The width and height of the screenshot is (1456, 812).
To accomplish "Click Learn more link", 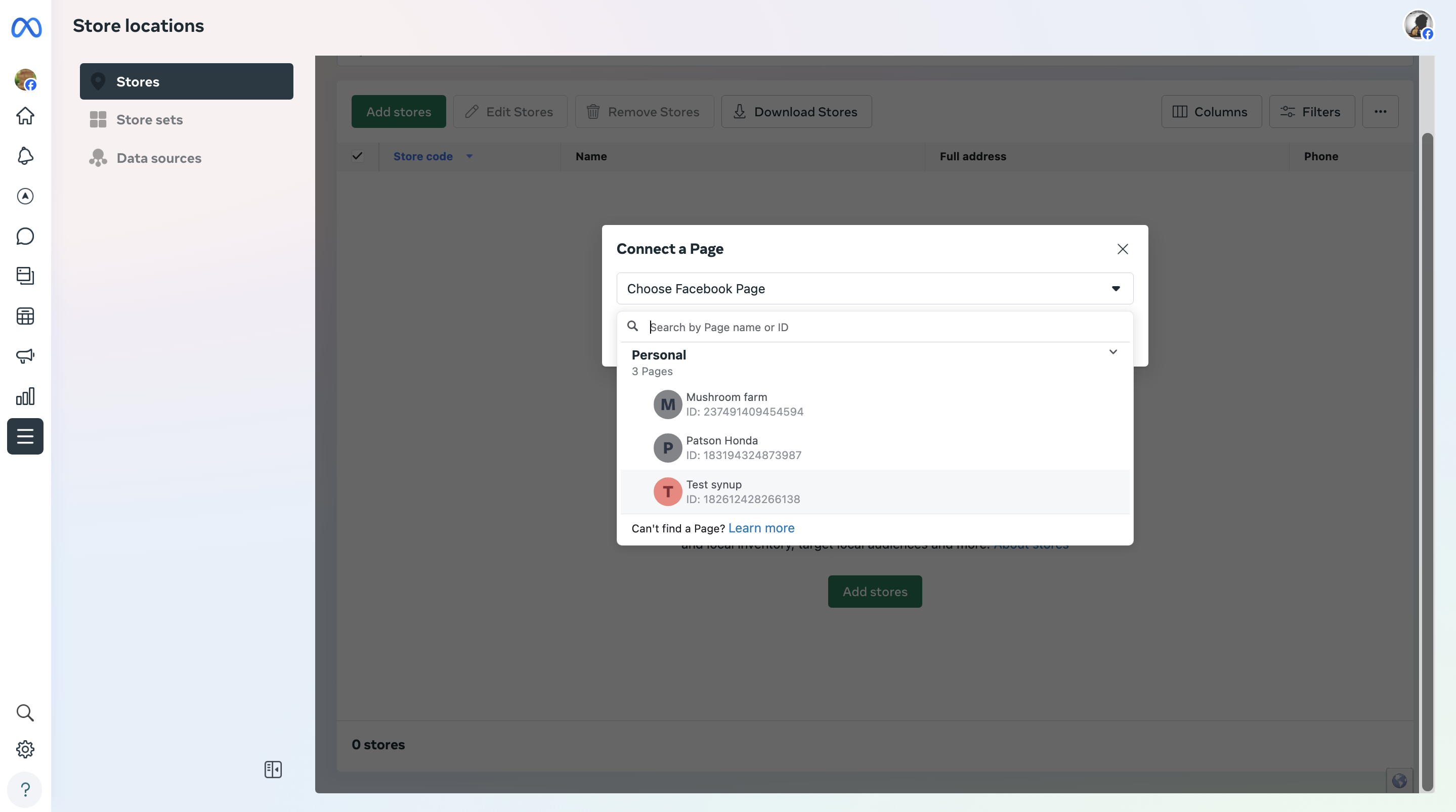I will (761, 528).
